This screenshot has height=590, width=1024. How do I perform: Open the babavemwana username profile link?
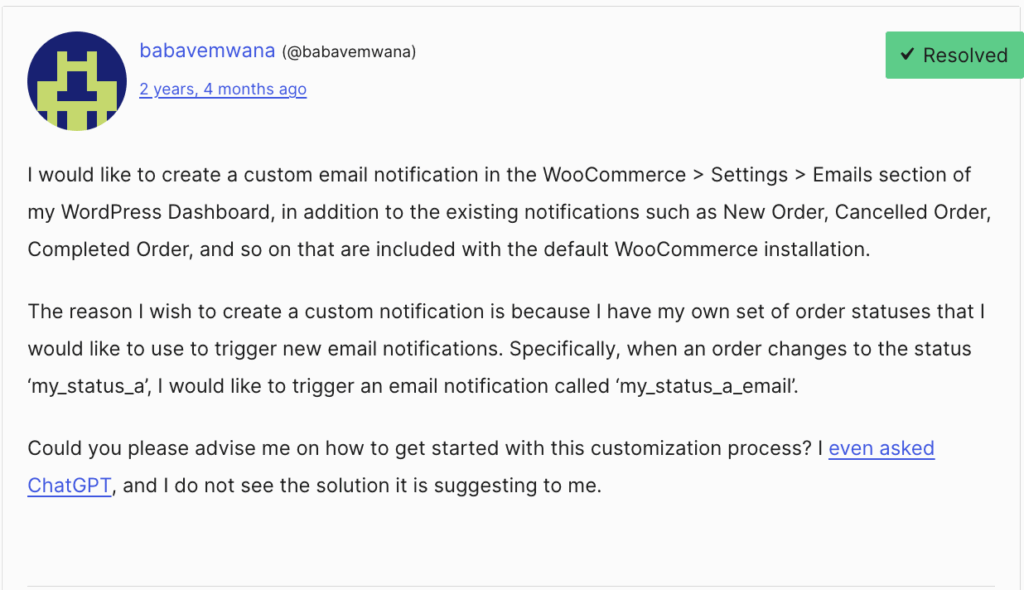pyautogui.click(x=207, y=51)
